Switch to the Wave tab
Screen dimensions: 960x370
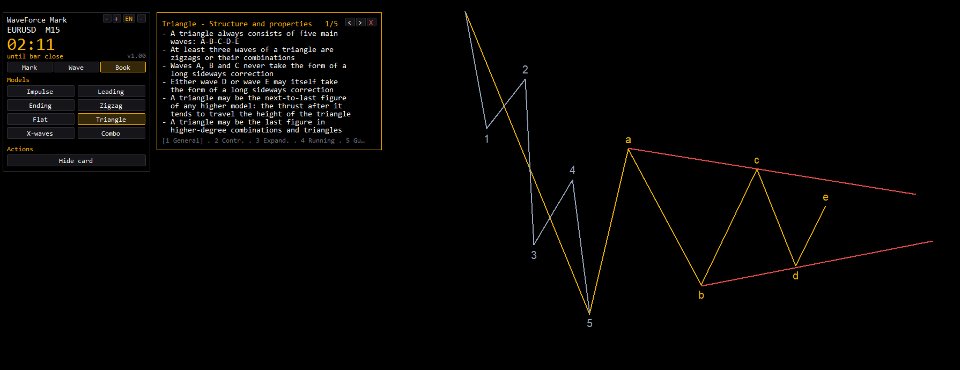(x=76, y=67)
